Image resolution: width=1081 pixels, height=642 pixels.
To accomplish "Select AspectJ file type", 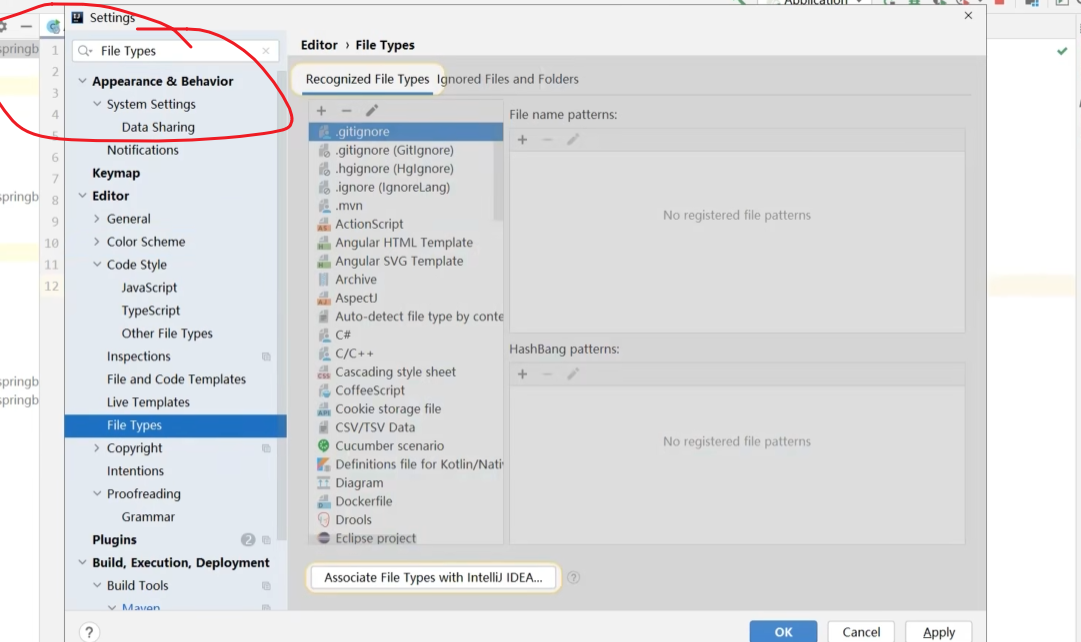I will 406,299.
